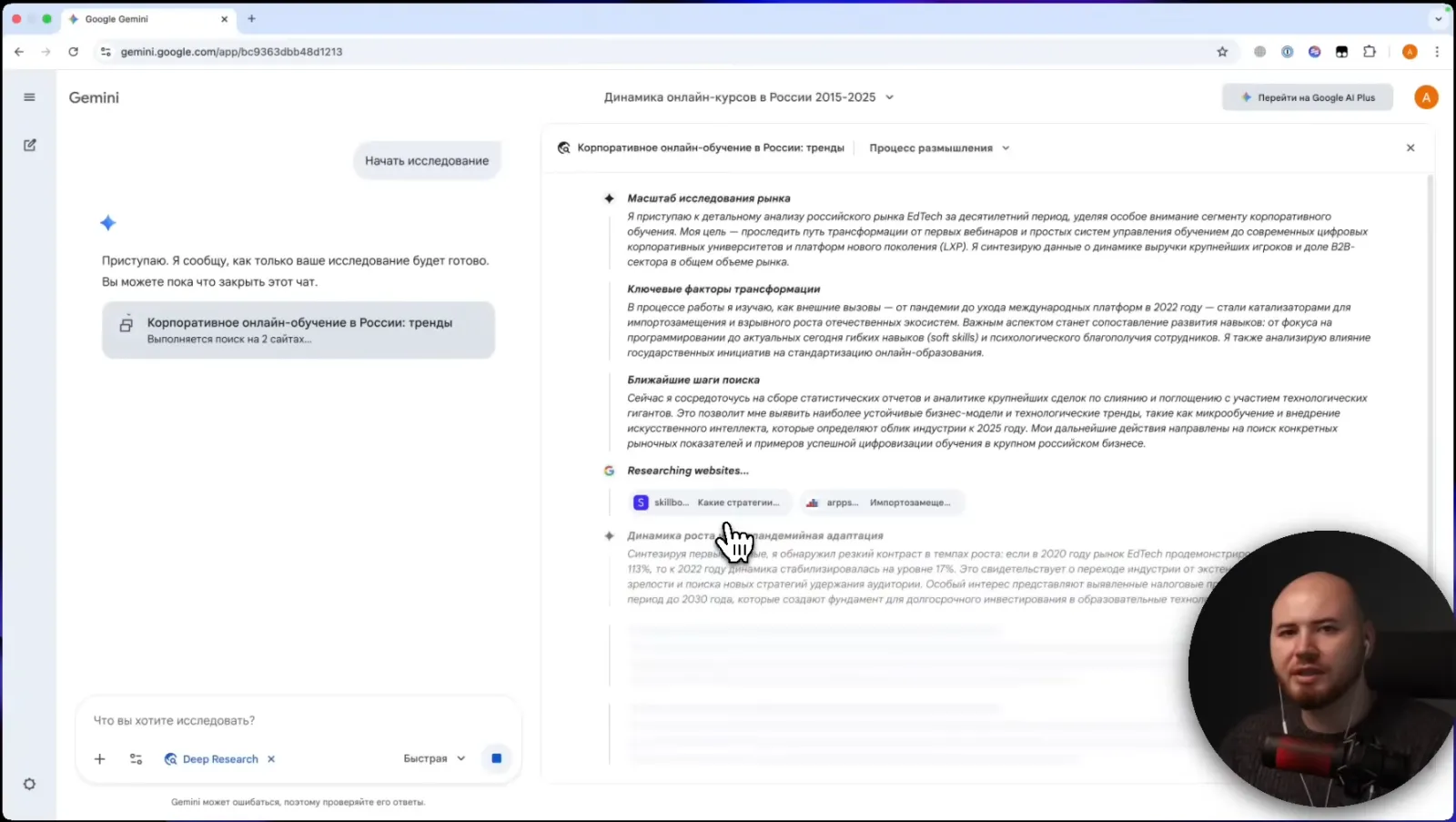1456x822 pixels.
Task: Click heading 'Ключевые факторы трансформации'
Action: tap(723, 289)
